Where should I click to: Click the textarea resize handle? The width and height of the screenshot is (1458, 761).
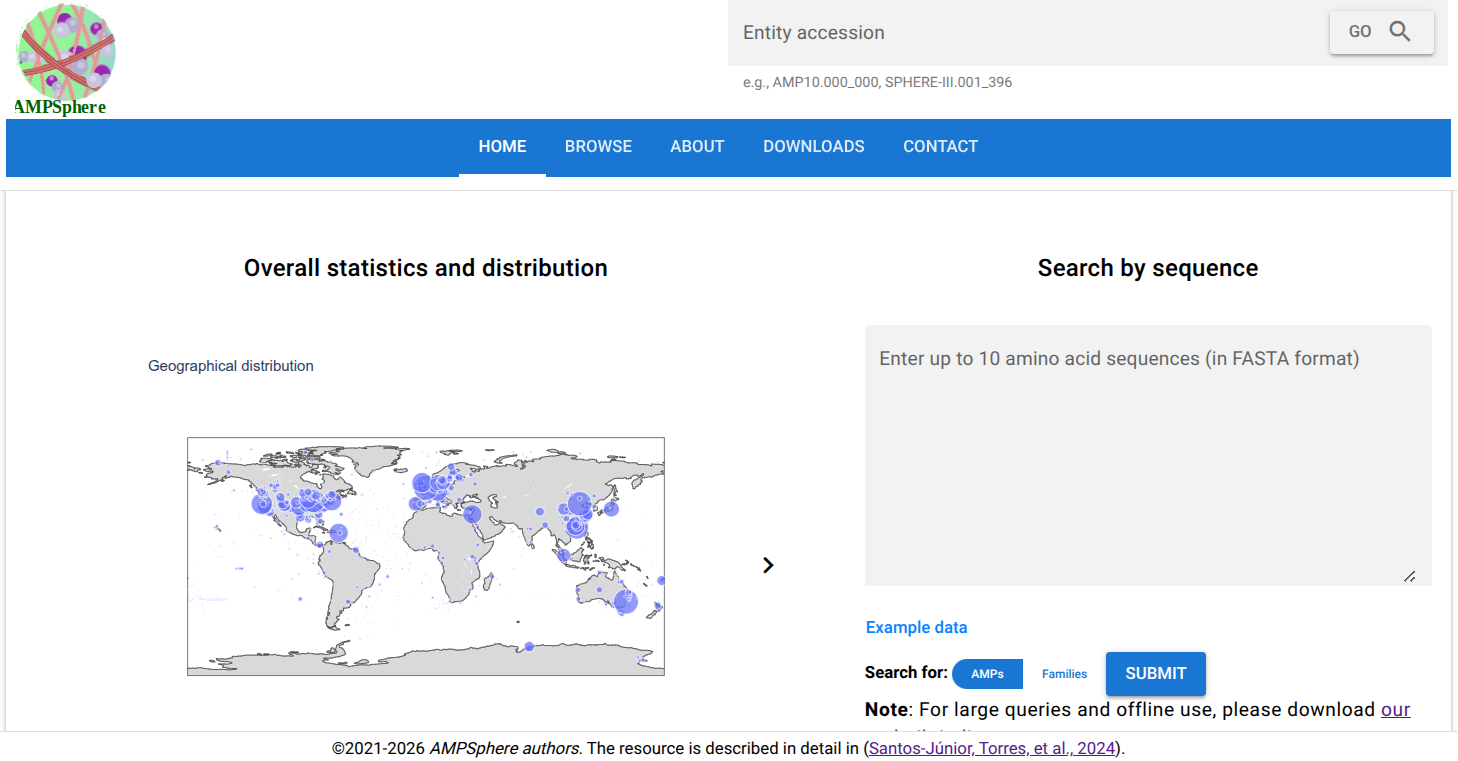[x=1412, y=575]
